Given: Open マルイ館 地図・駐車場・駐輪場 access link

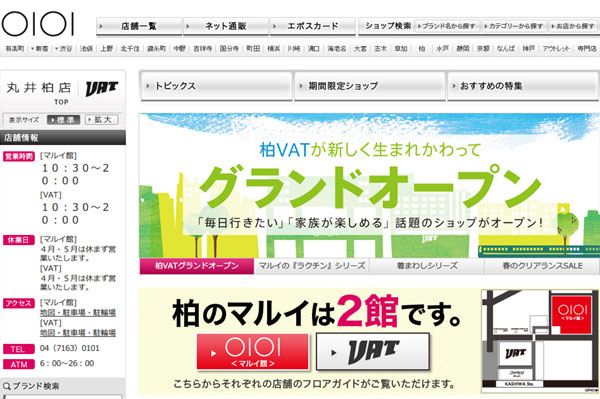Looking at the screenshot, I should coord(78,313).
